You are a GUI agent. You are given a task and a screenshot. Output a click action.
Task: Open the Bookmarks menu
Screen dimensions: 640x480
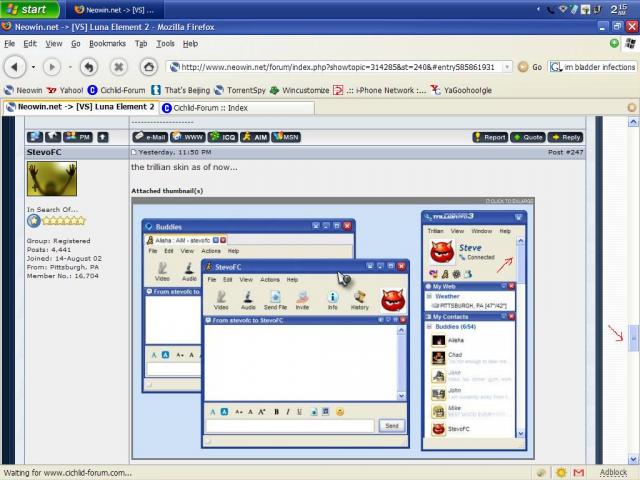107,44
